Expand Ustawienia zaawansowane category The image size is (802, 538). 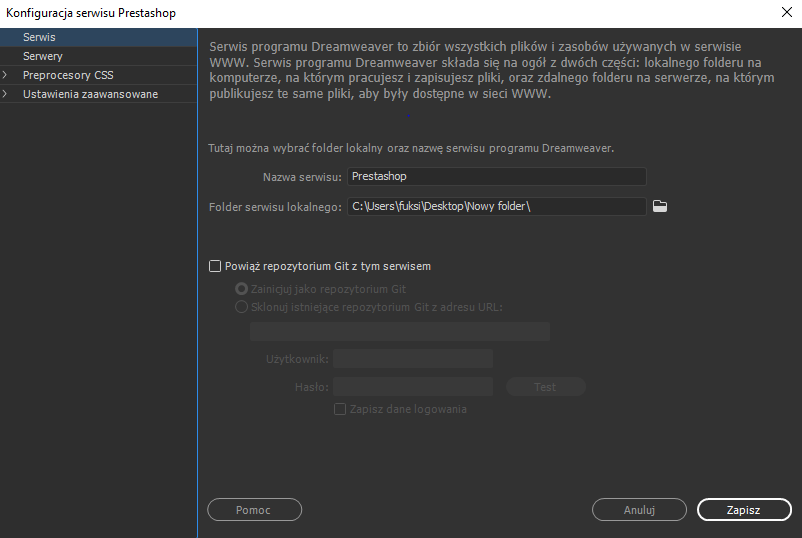point(5,94)
